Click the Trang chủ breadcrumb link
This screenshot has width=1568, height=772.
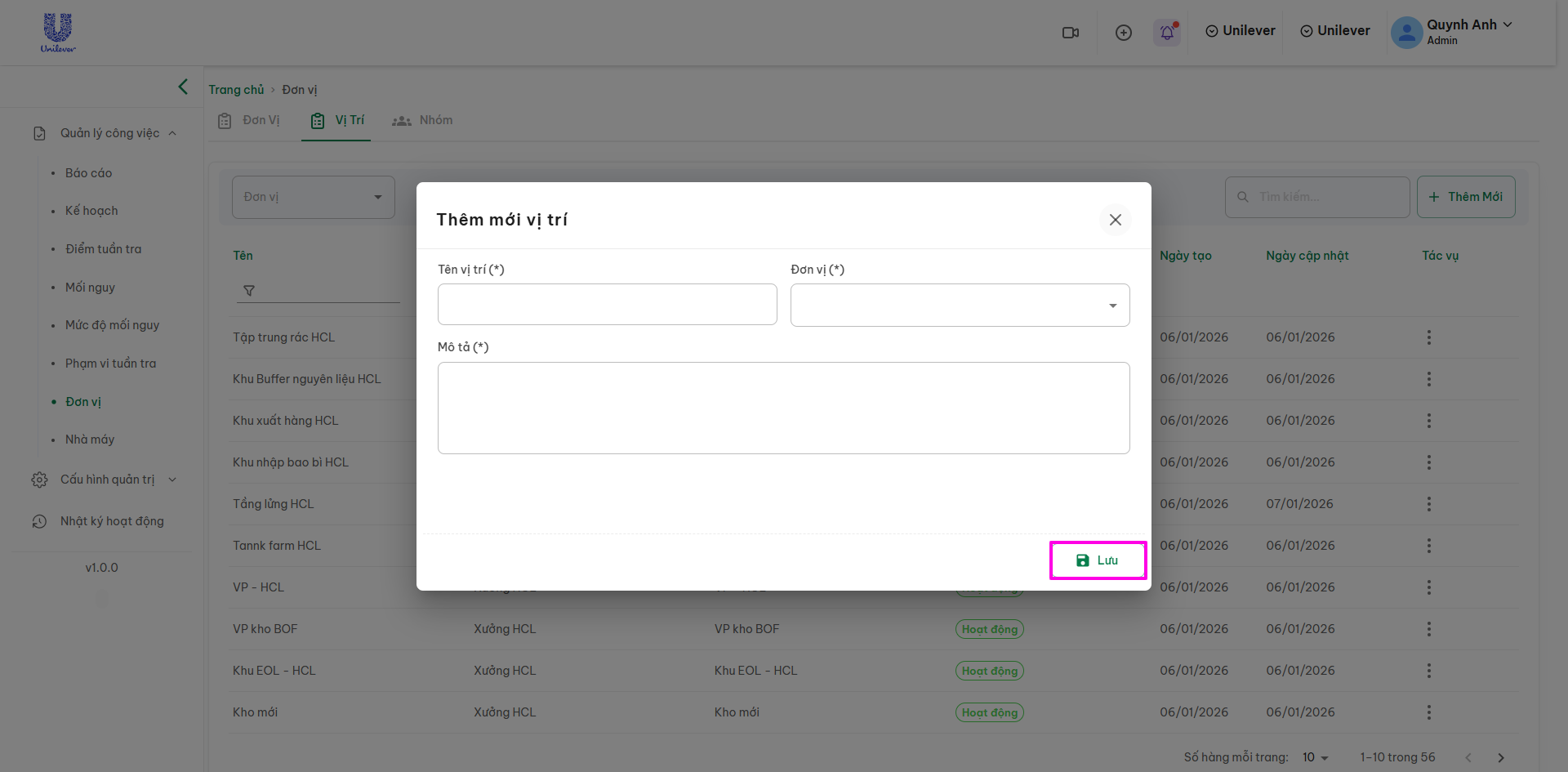pos(236,90)
